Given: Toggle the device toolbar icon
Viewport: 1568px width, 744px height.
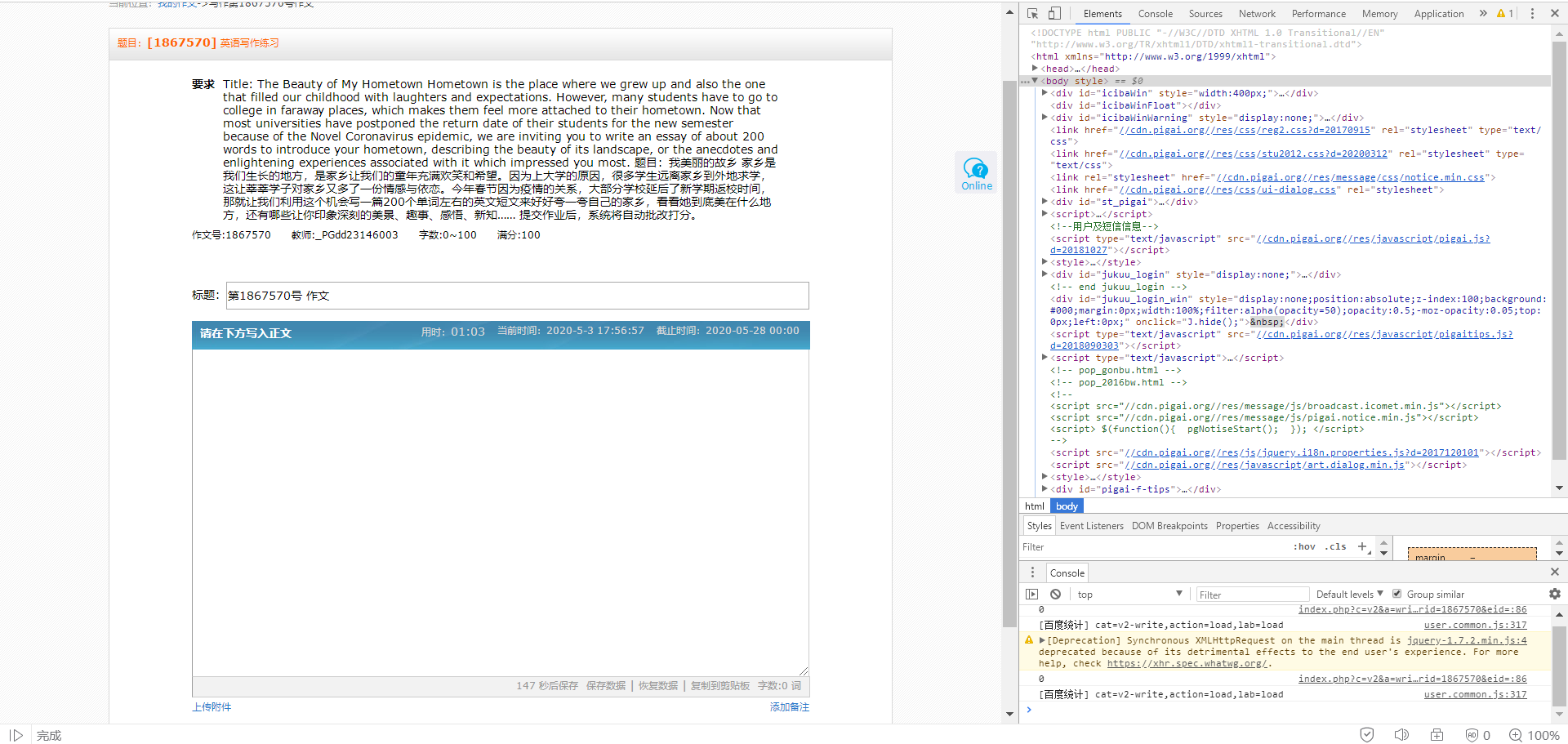Looking at the screenshot, I should 1054,14.
